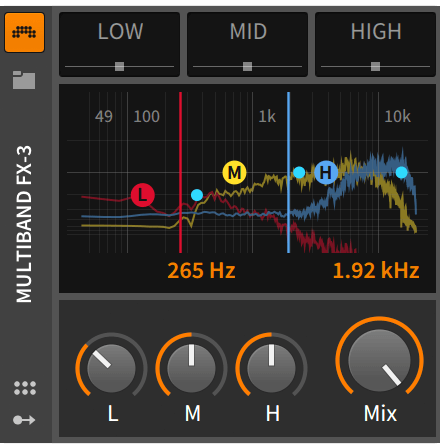Click the Mix knob

[379, 360]
